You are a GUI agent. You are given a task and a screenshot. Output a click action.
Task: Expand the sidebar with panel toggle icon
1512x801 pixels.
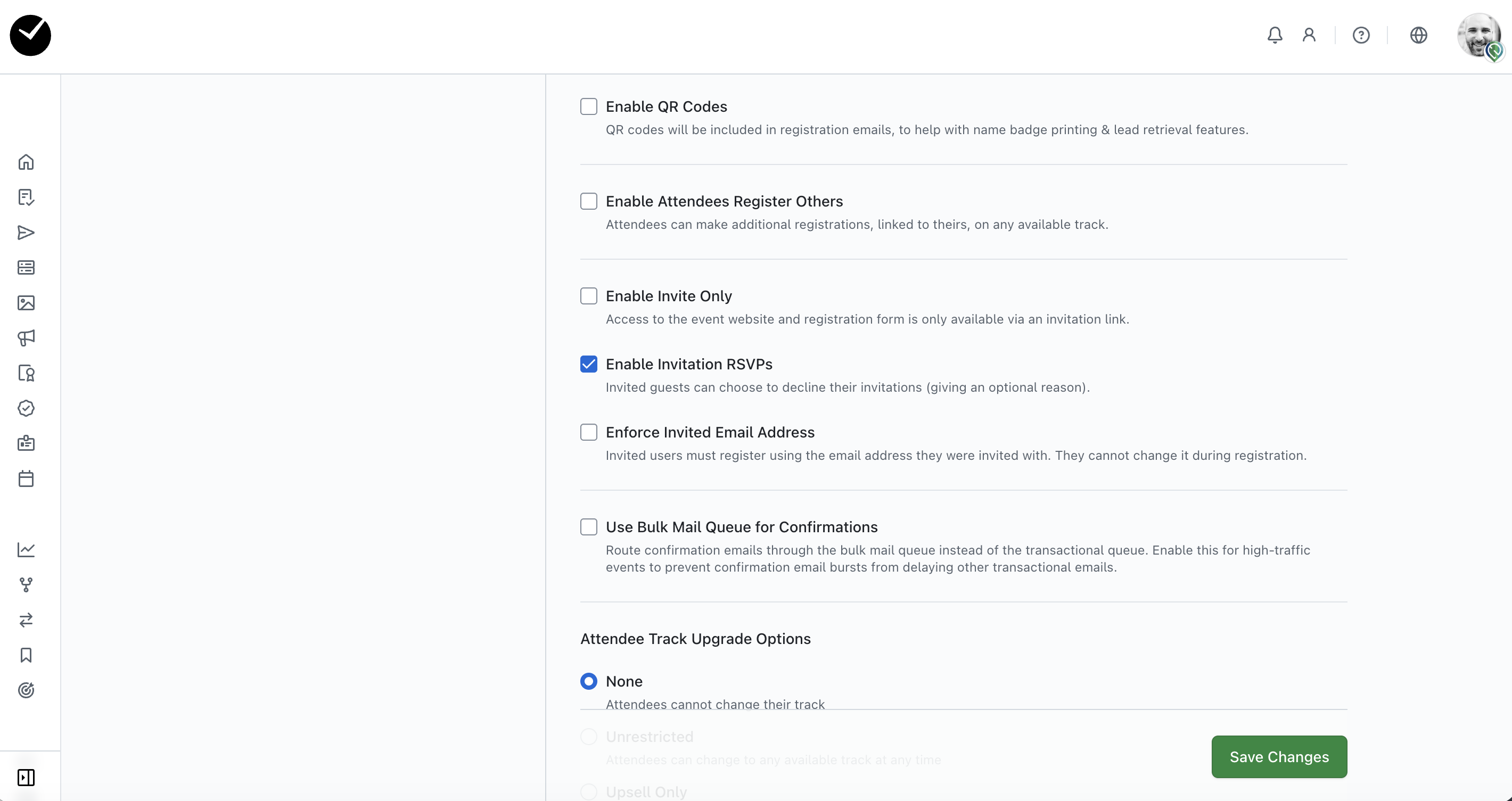tap(26, 778)
